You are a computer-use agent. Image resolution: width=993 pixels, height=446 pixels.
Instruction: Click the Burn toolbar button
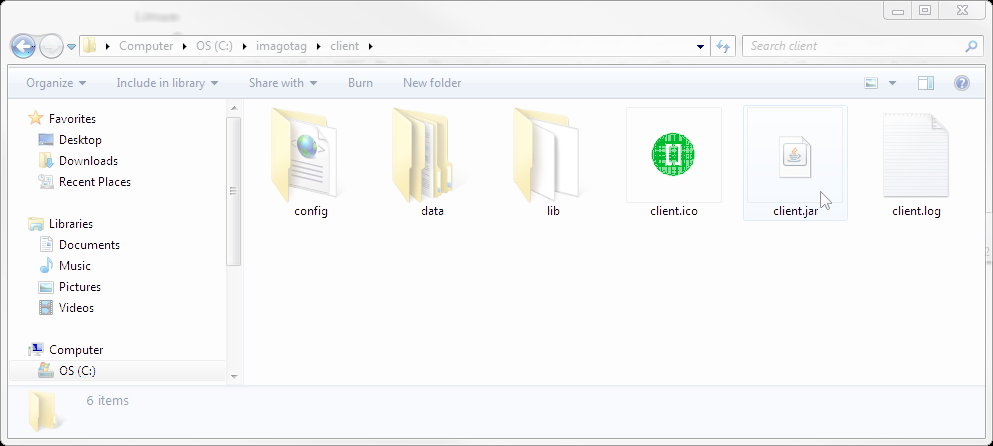(x=360, y=83)
